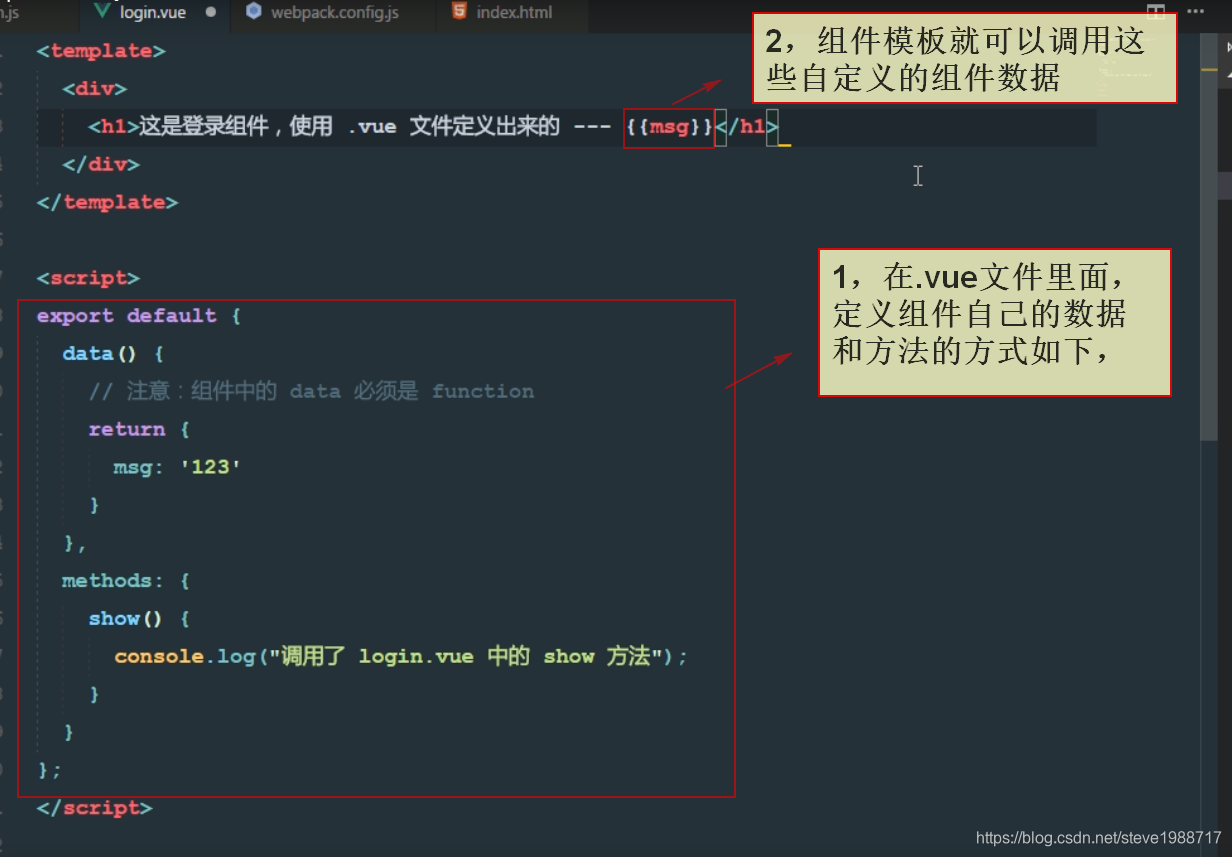The image size is (1232, 857).
Task: Click the {{msg}} interpolation in the h1
Action: 669,127
